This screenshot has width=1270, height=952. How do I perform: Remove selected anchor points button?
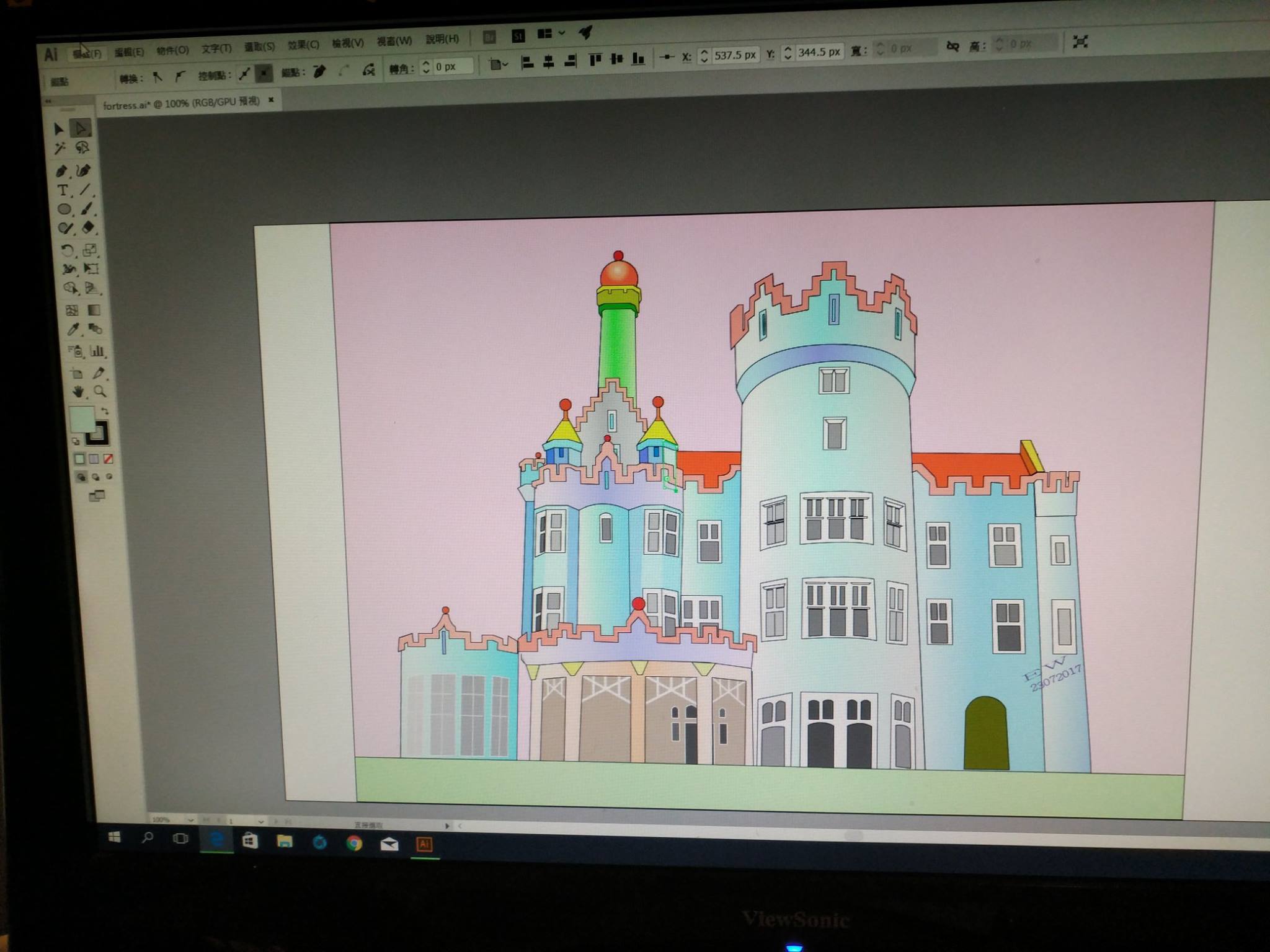[x=319, y=71]
